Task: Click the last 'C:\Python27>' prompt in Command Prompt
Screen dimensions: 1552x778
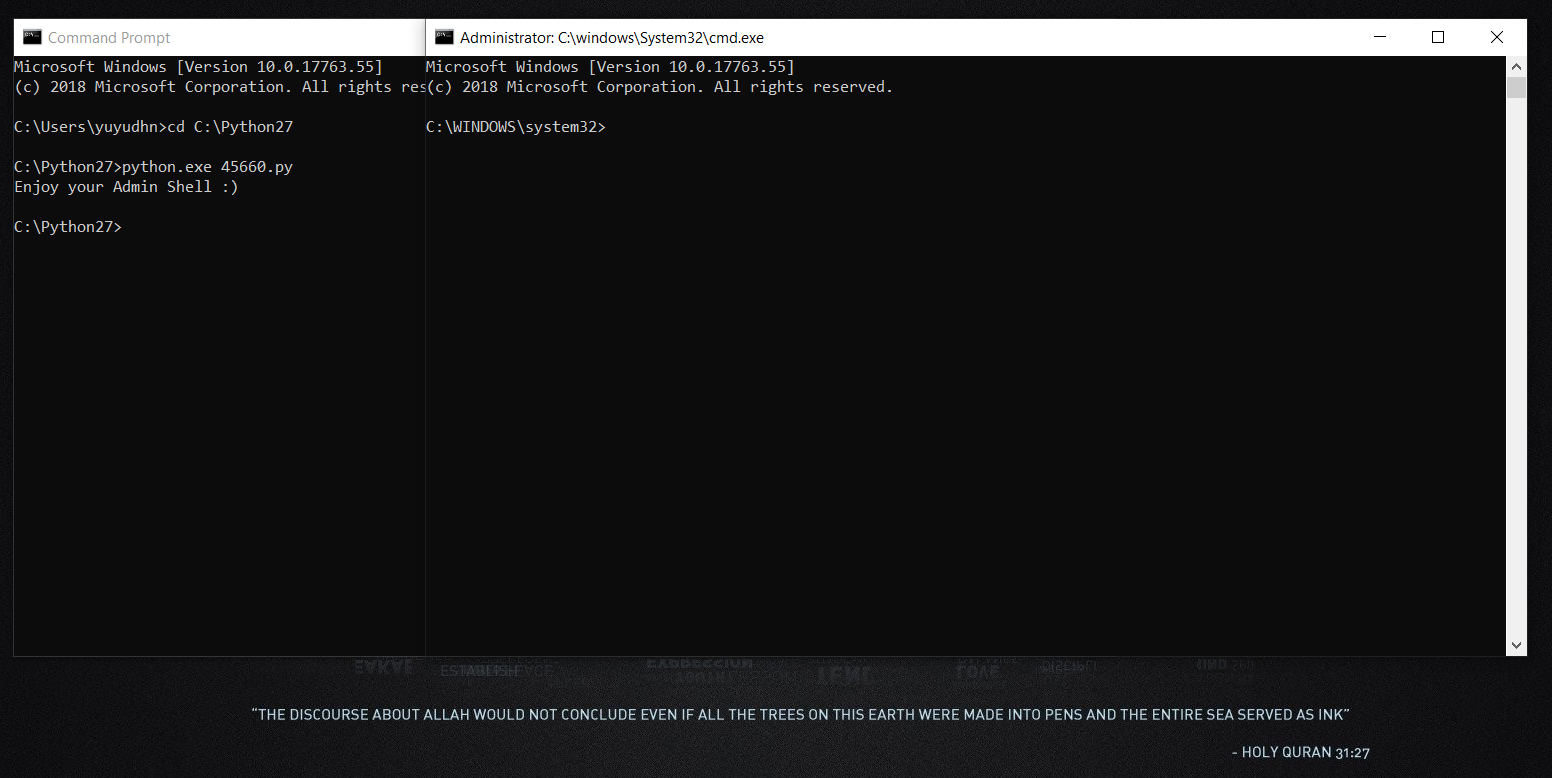Action: tap(68, 227)
